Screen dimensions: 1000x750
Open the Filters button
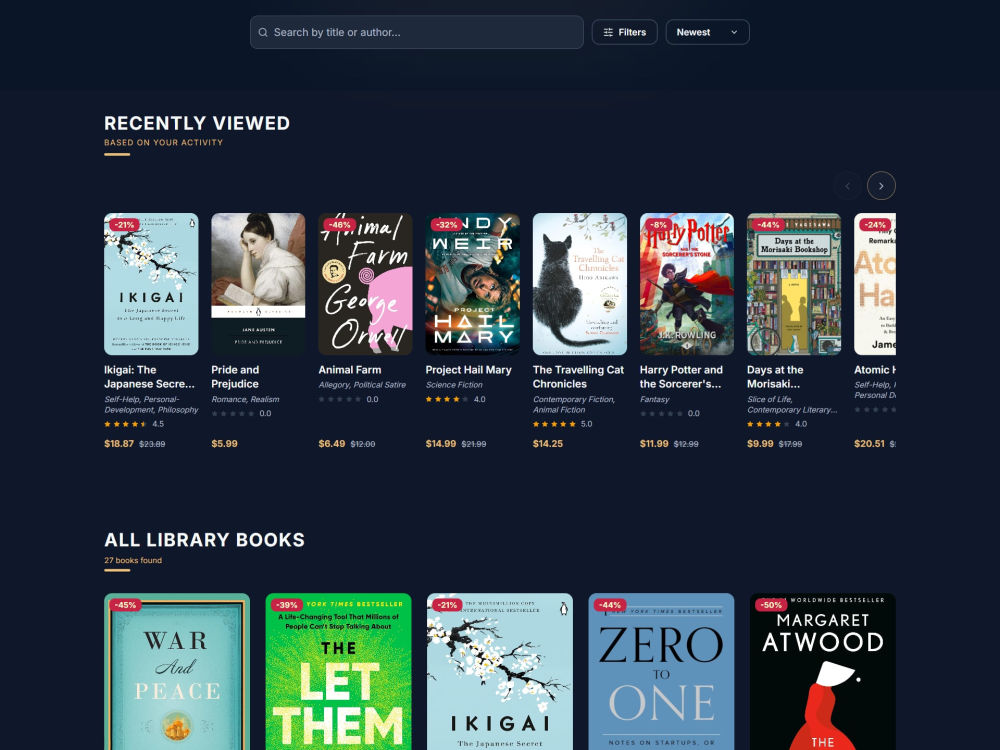pyautogui.click(x=624, y=33)
